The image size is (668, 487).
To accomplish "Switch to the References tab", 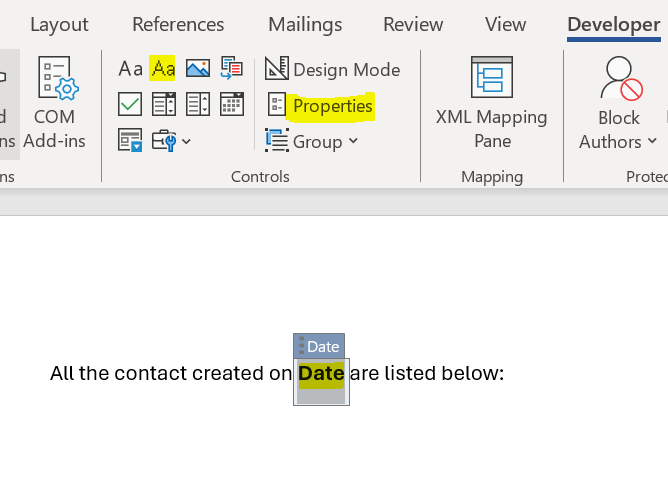I will click(177, 25).
